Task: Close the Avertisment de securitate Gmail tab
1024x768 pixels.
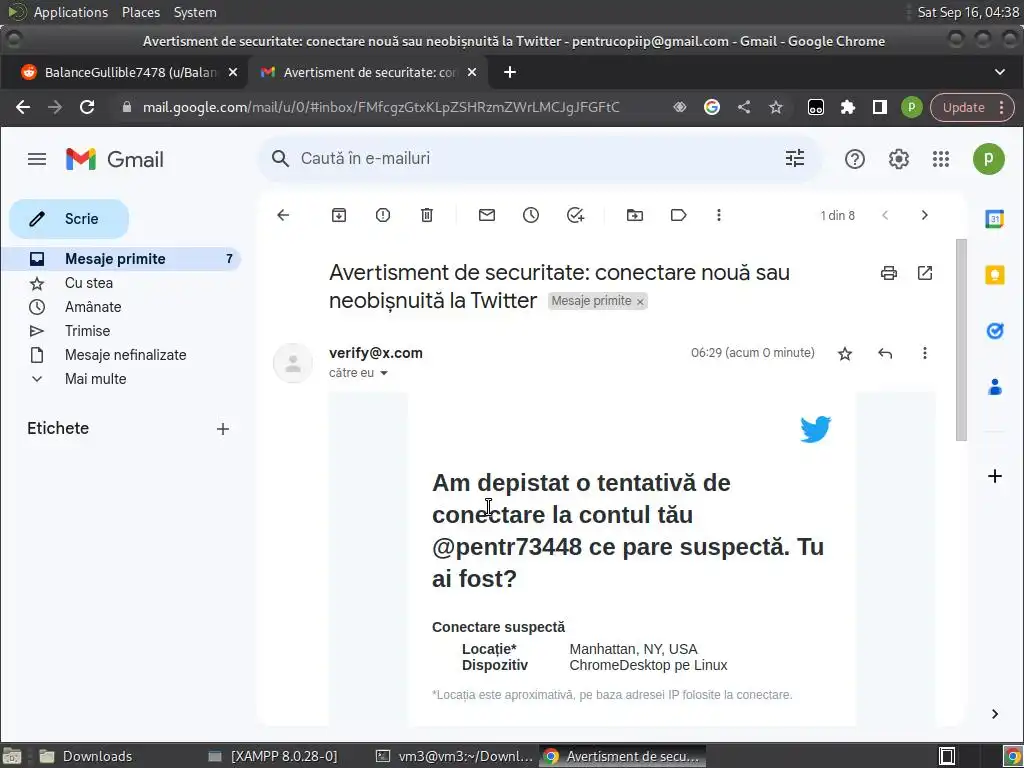Action: [x=472, y=72]
